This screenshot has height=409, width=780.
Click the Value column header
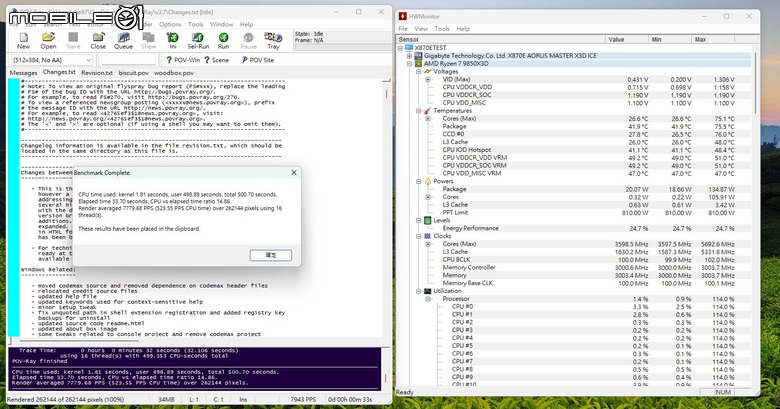(x=617, y=39)
